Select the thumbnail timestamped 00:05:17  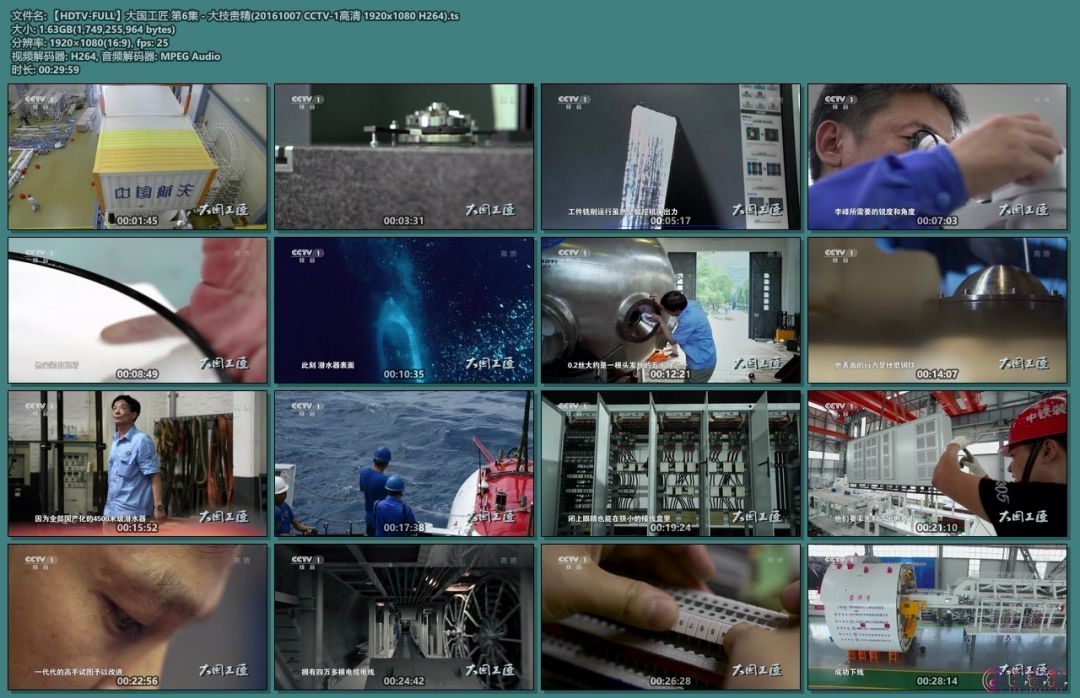tap(670, 156)
